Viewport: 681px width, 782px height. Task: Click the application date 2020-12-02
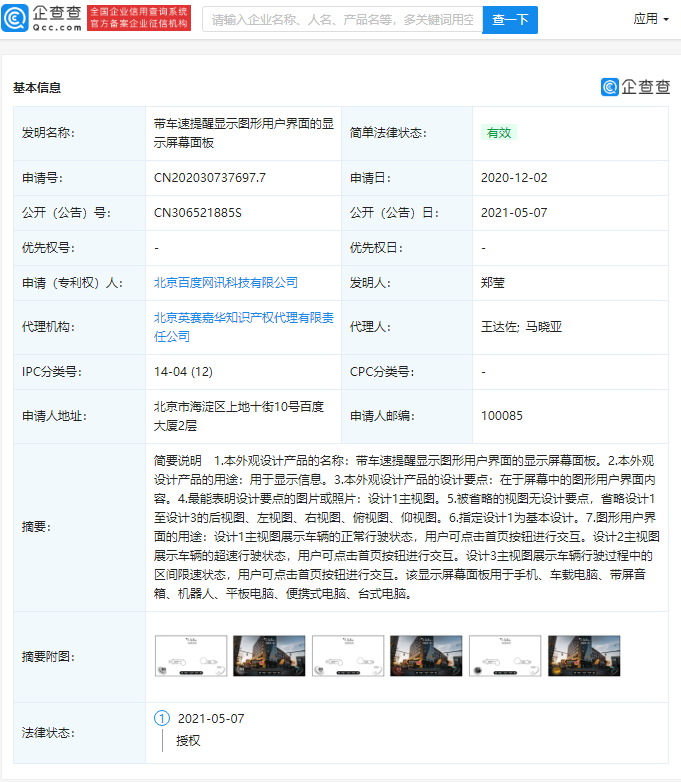pos(514,178)
